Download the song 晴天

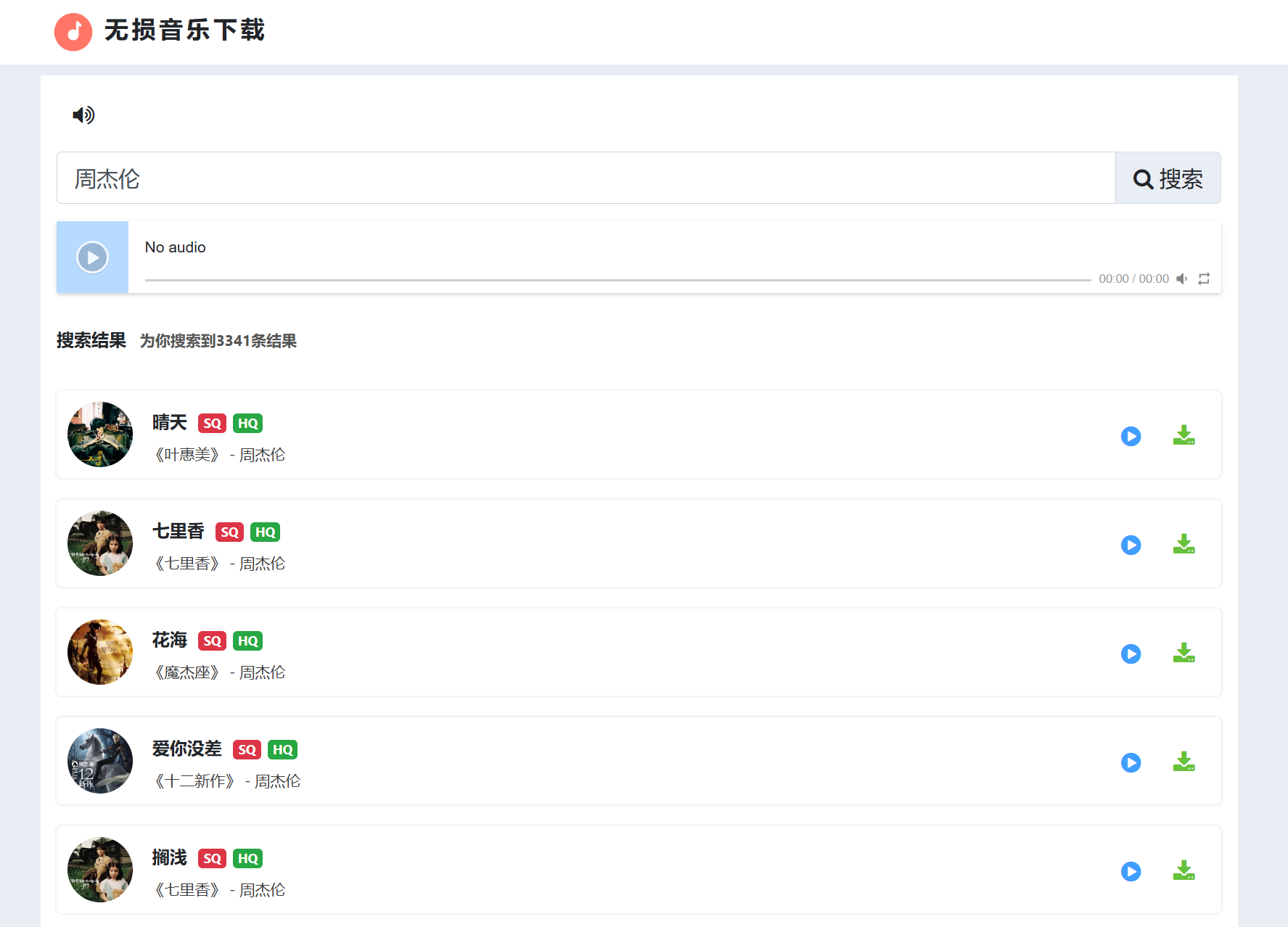pos(1184,435)
